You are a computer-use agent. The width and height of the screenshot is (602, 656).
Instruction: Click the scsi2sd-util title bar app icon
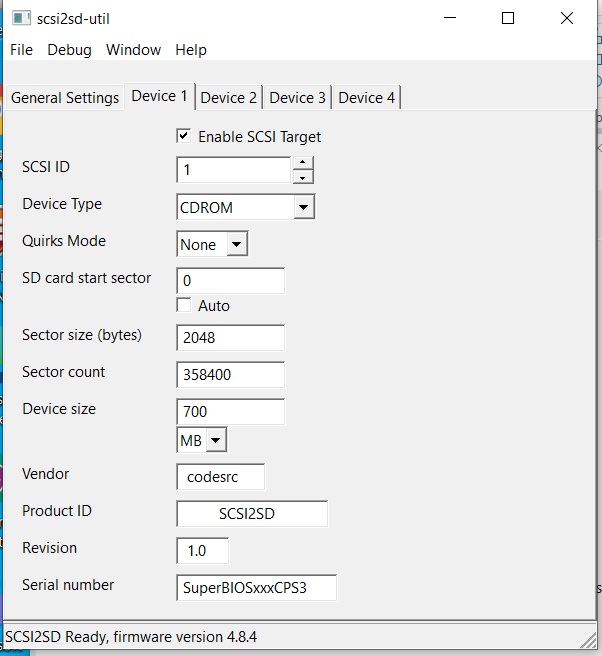[x=21, y=19]
